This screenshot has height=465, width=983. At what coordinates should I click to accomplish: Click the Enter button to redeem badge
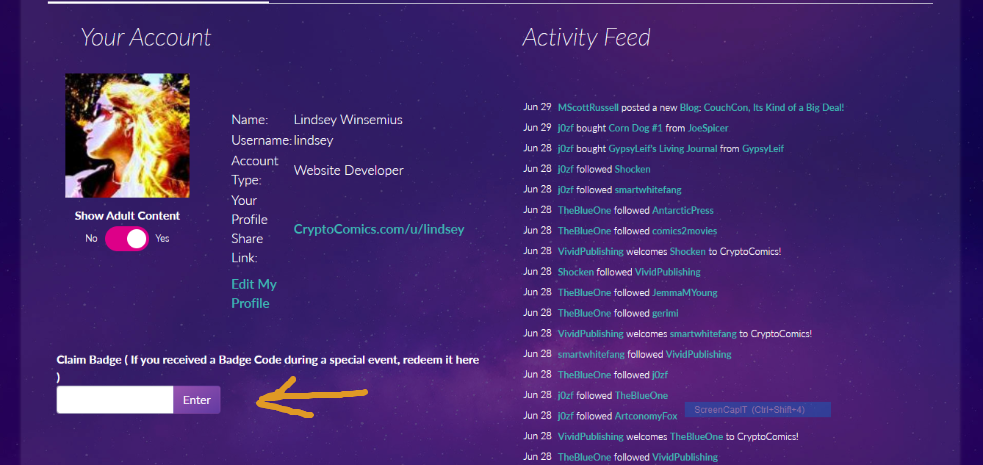pyautogui.click(x=197, y=400)
